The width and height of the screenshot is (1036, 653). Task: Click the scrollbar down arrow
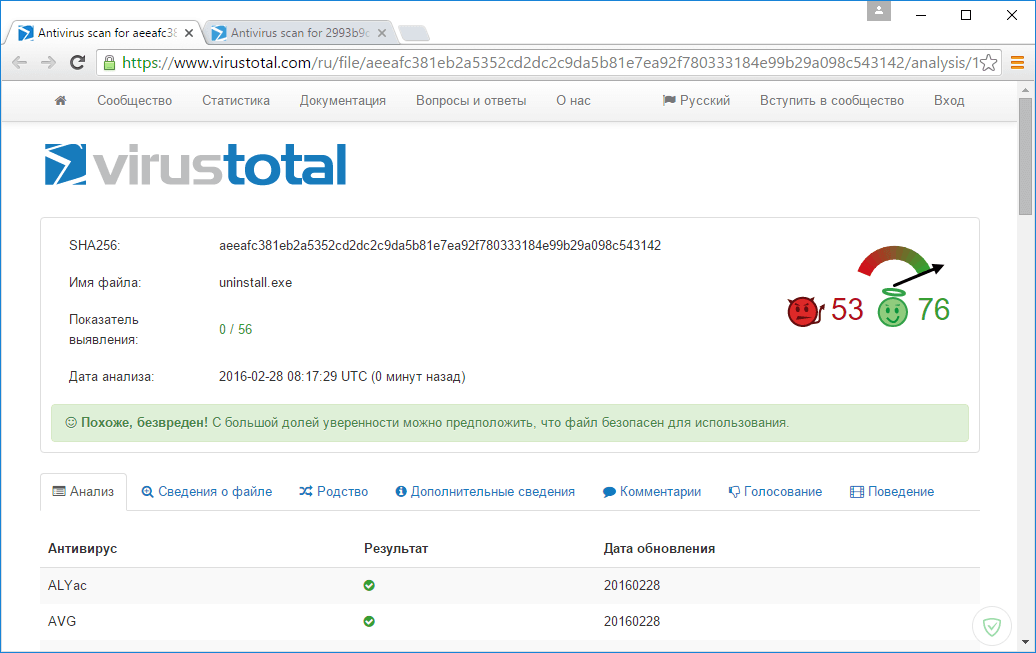[1025, 642]
